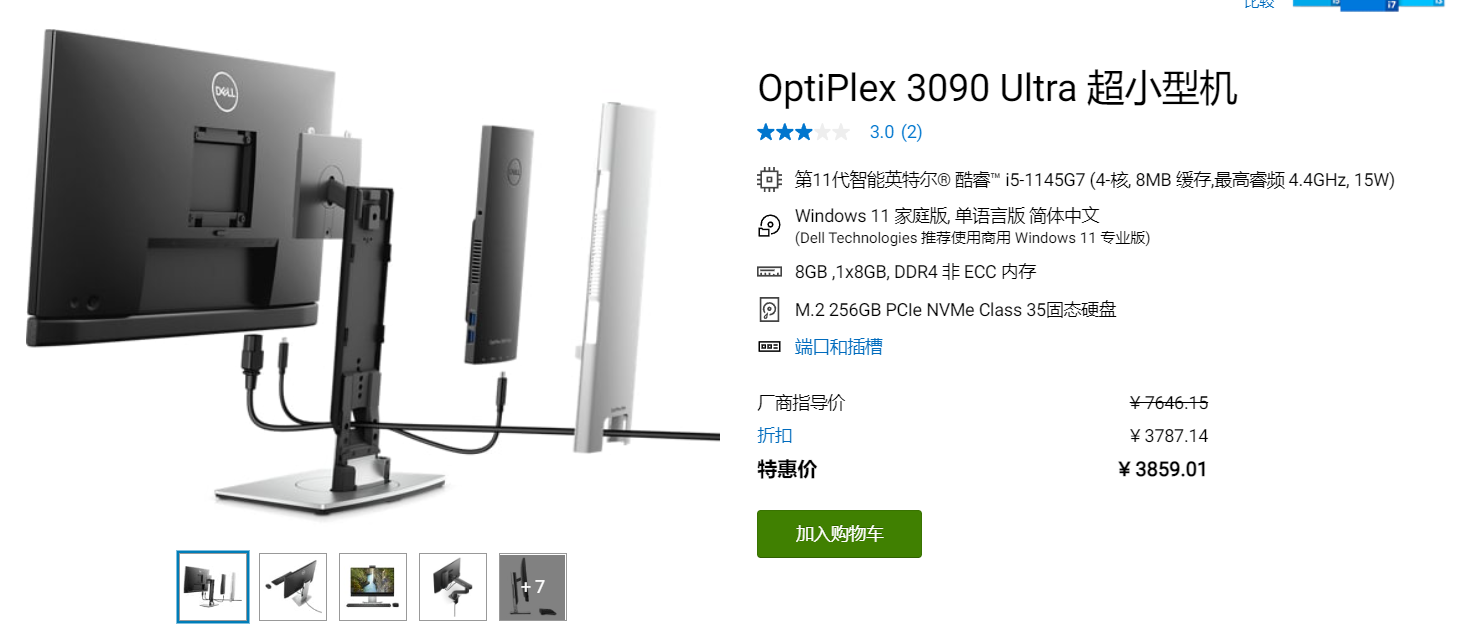Screen dimensions: 1465x627
Task: Select the first product thumbnail with blue border
Action: pyautogui.click(x=213, y=587)
